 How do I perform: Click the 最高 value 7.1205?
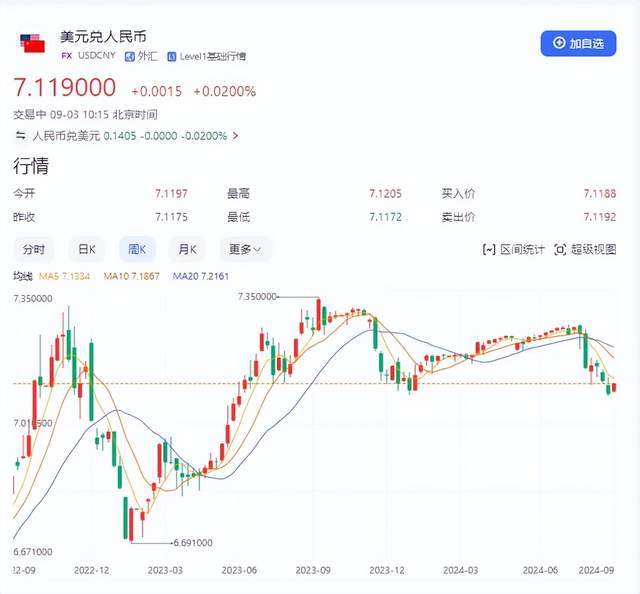(x=385, y=194)
